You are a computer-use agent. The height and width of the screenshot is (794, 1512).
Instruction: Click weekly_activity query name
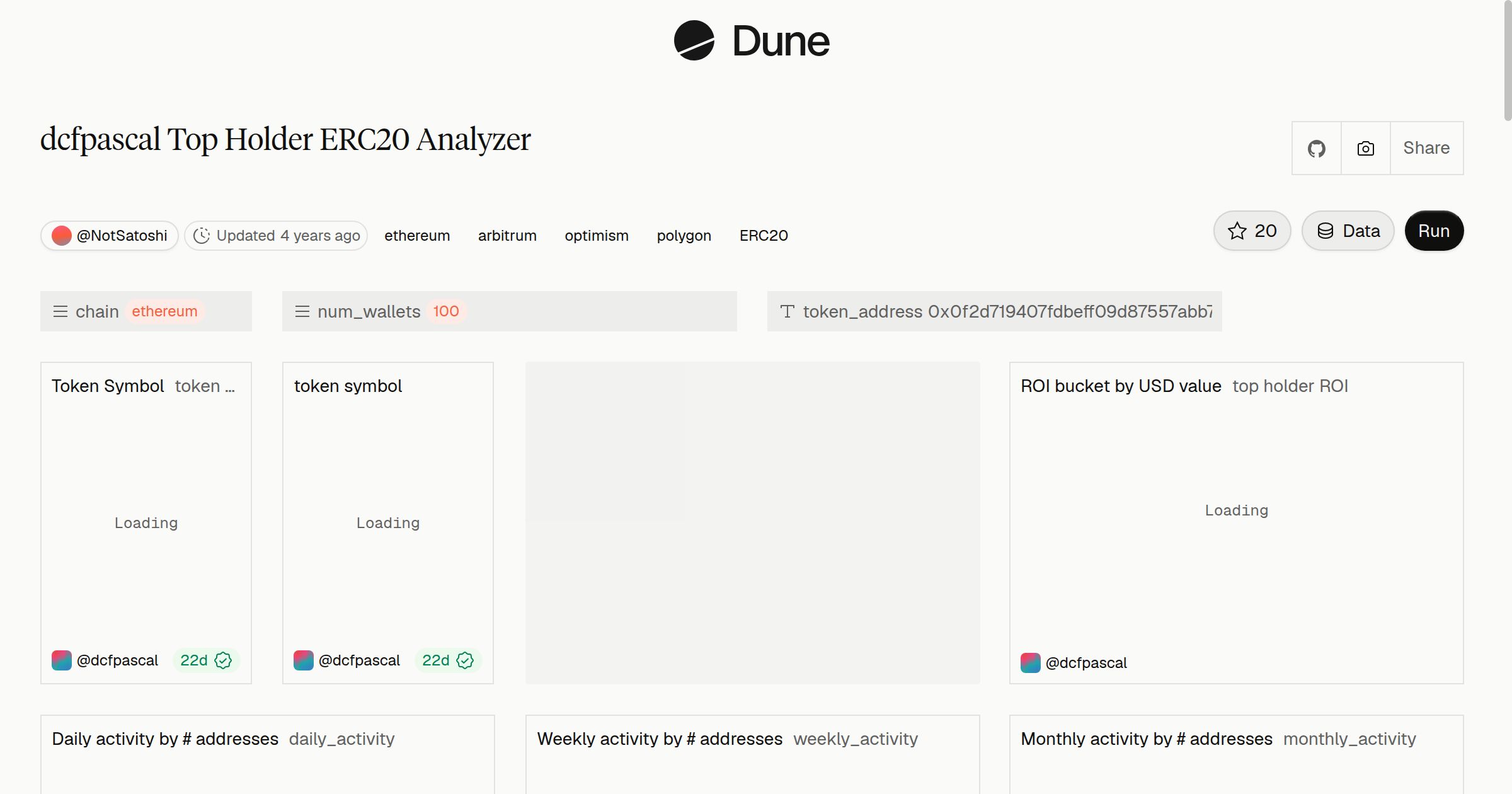tap(856, 739)
